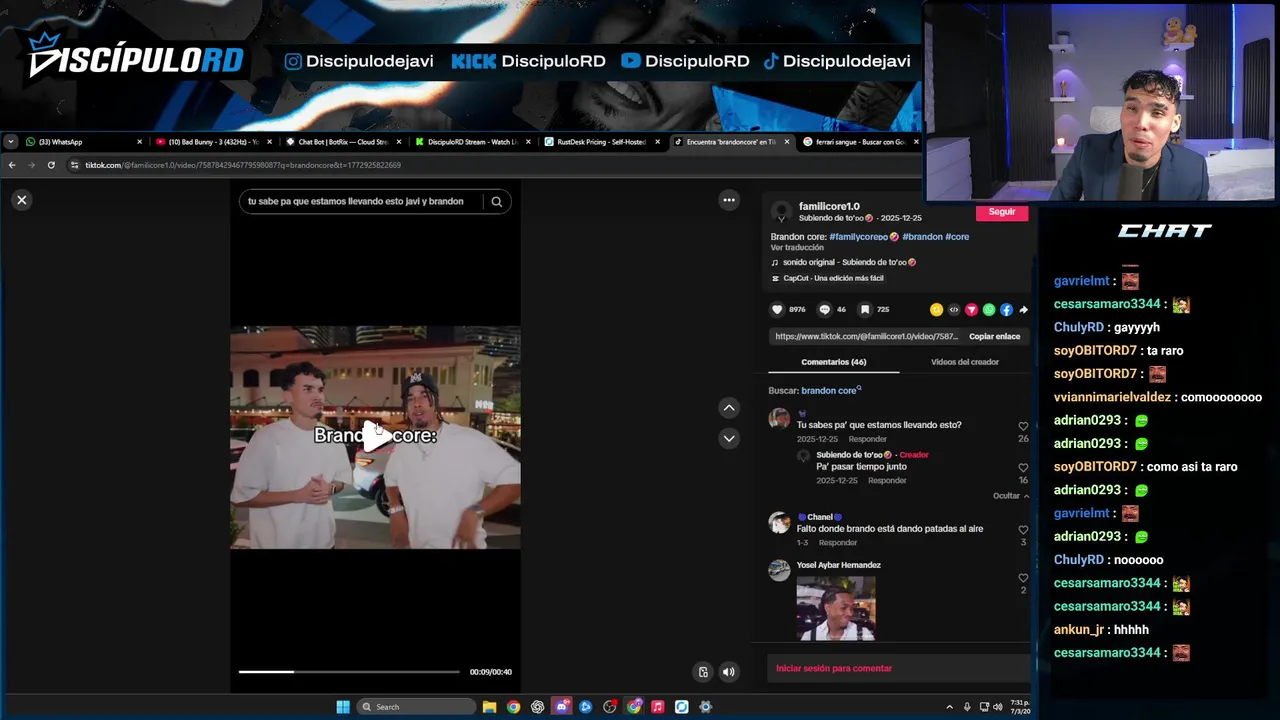This screenshot has height=720, width=1280.
Task: Go to previous video with up arrow
Action: (729, 408)
